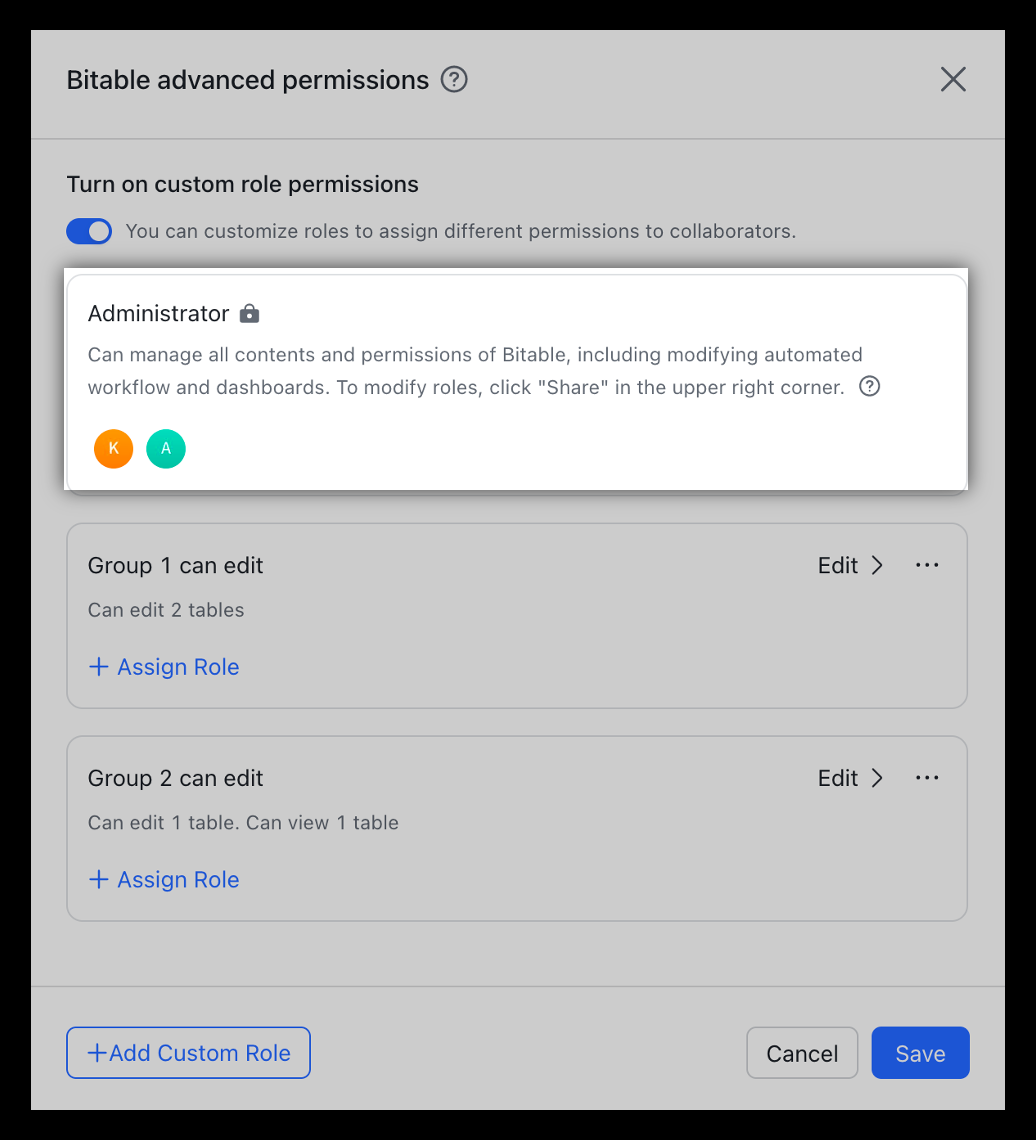Click Add Custom Role button
This screenshot has width=1036, height=1140.
click(189, 1053)
